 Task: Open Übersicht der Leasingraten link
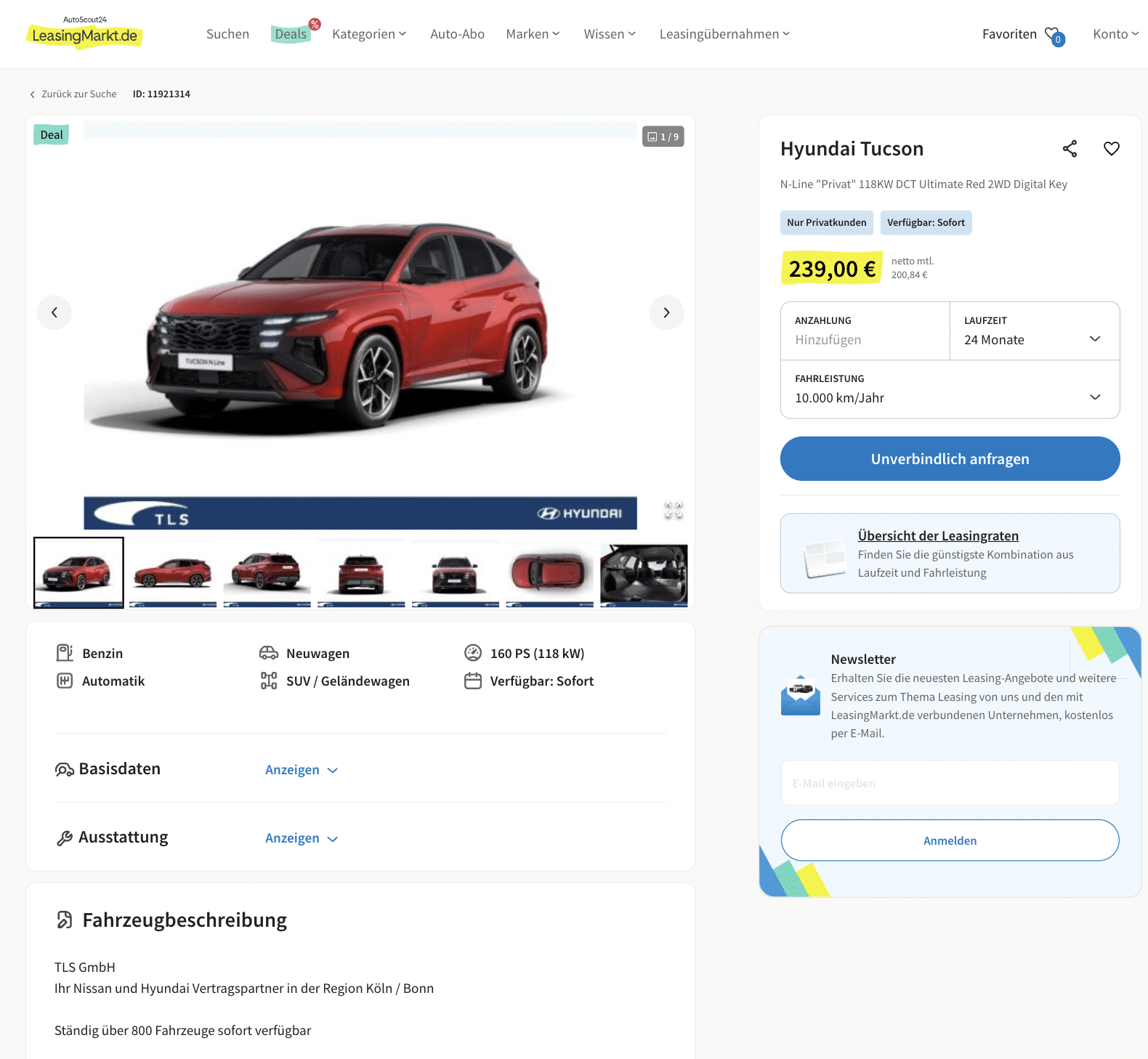938,536
